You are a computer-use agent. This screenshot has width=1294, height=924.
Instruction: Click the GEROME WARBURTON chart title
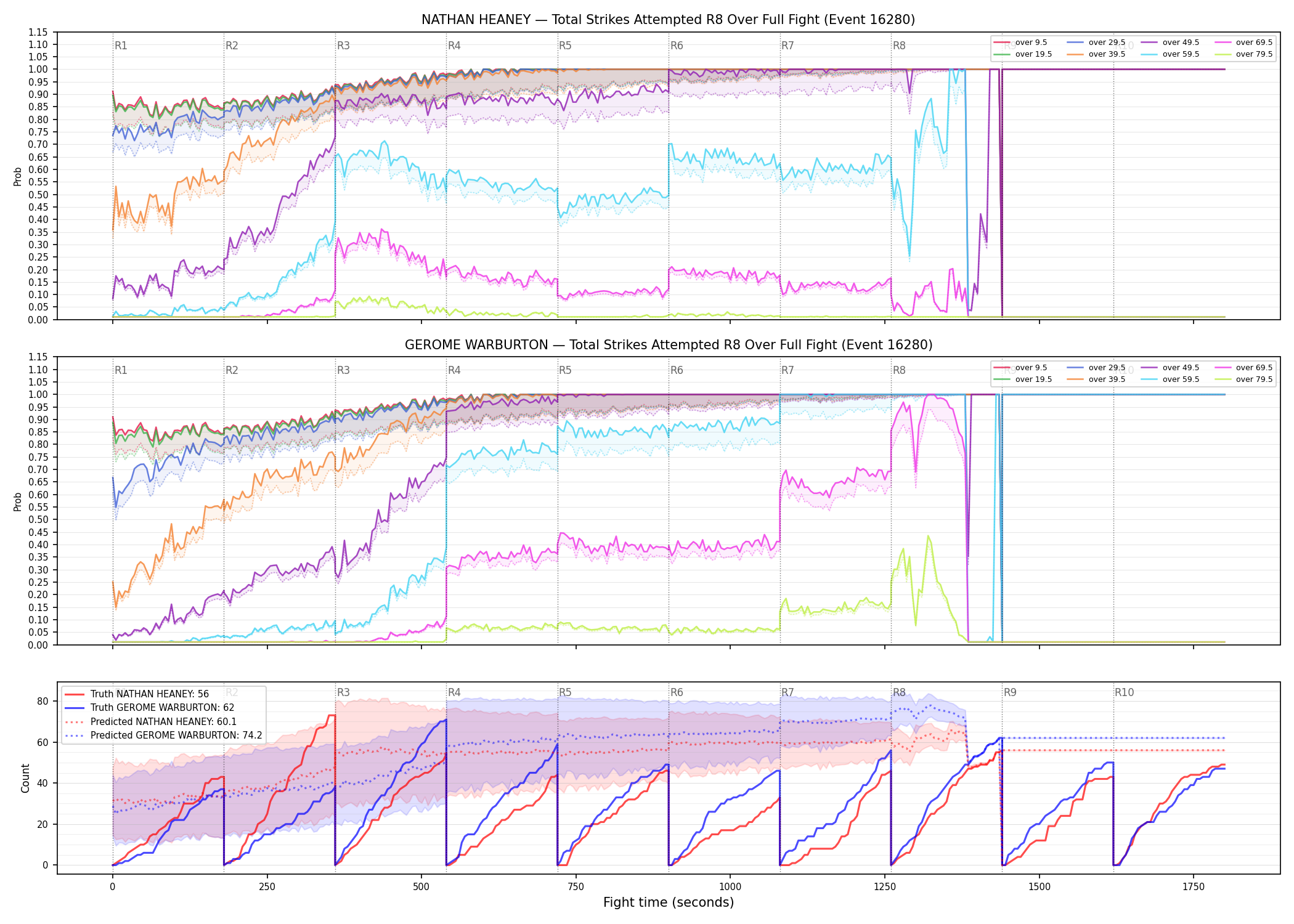tap(668, 345)
